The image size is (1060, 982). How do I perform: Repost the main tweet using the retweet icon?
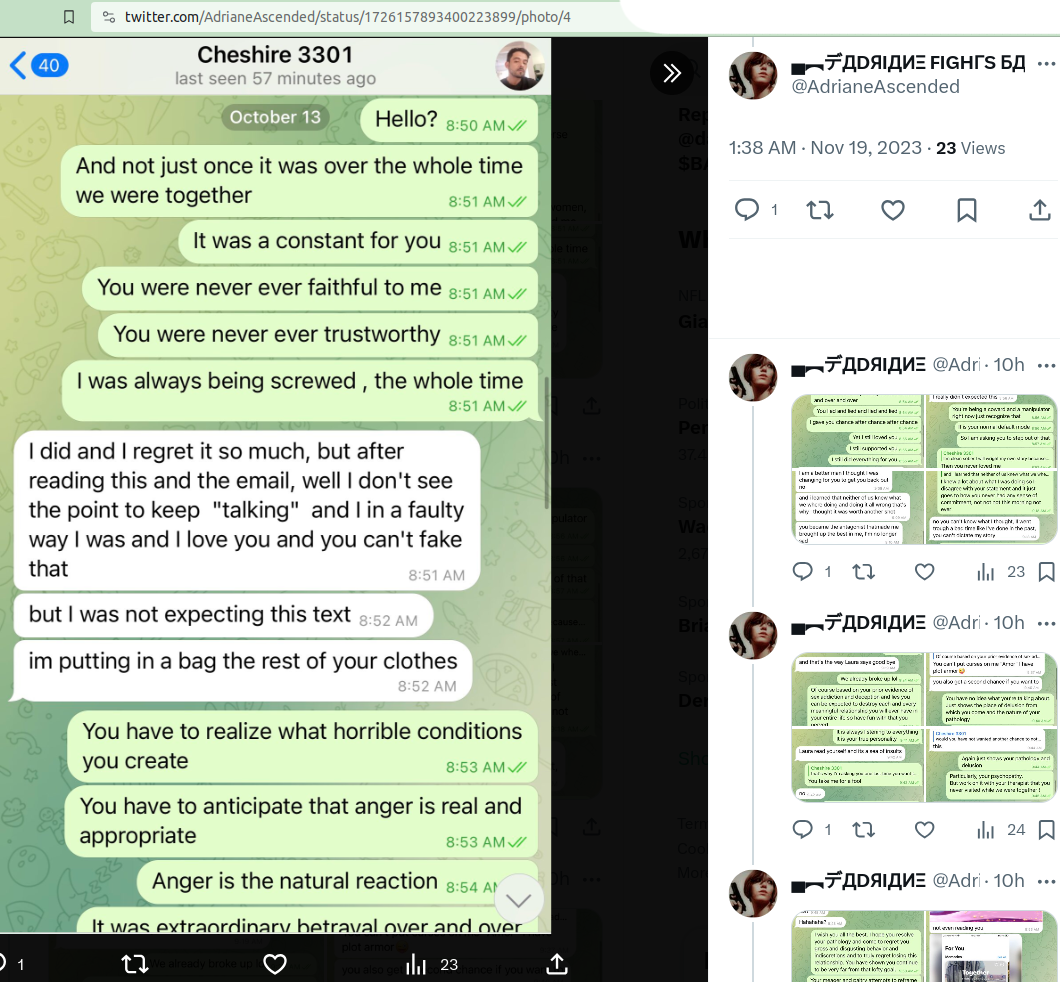[x=820, y=210]
